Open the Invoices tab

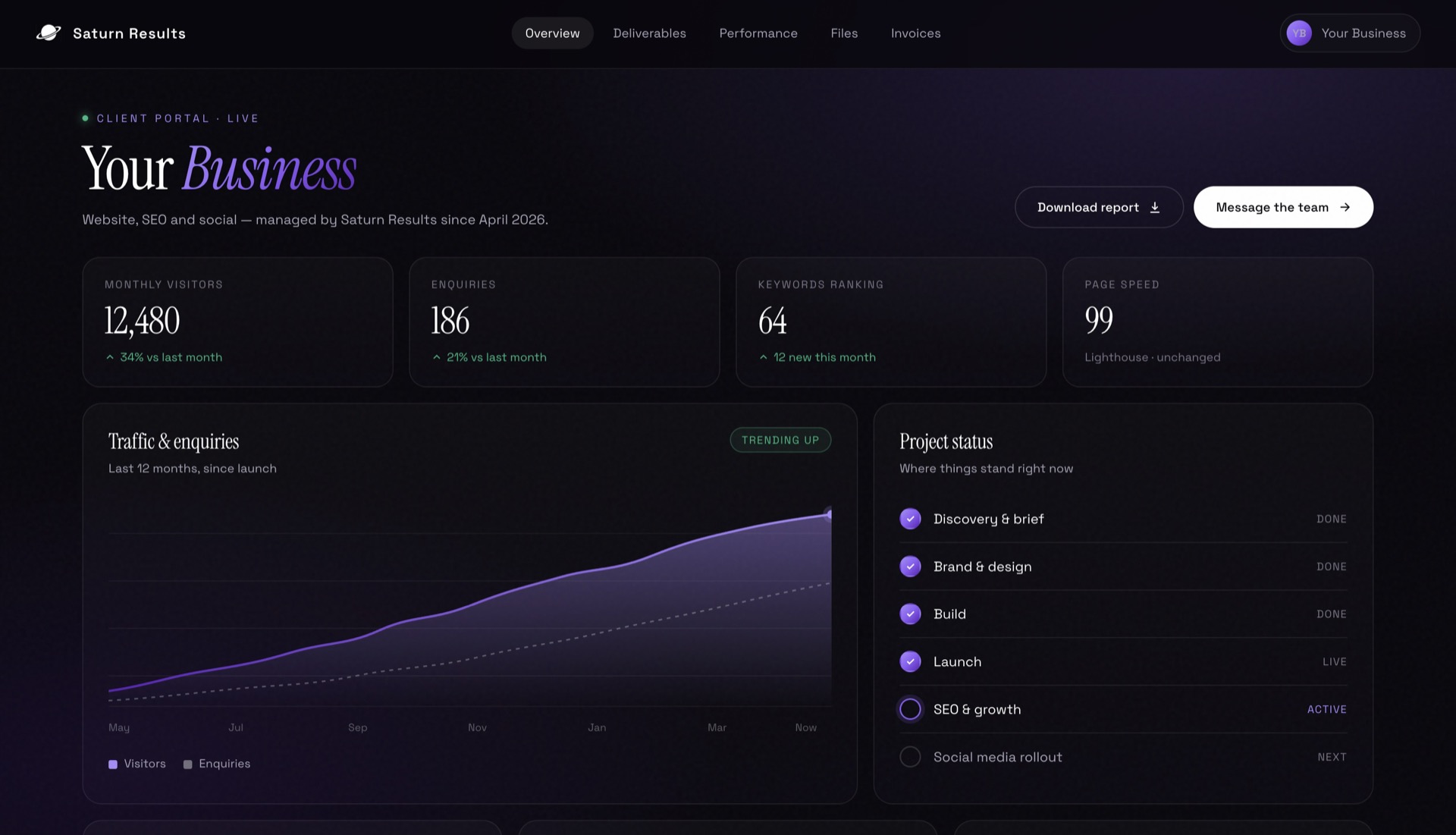coord(915,33)
